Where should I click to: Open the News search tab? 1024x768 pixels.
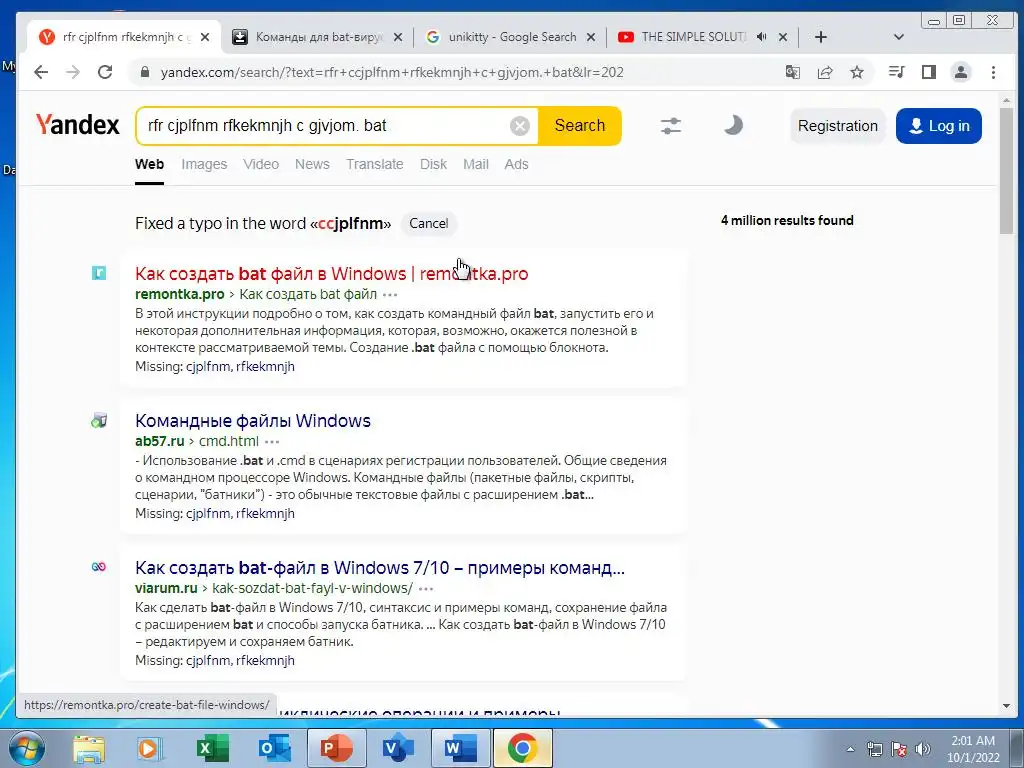coord(312,165)
